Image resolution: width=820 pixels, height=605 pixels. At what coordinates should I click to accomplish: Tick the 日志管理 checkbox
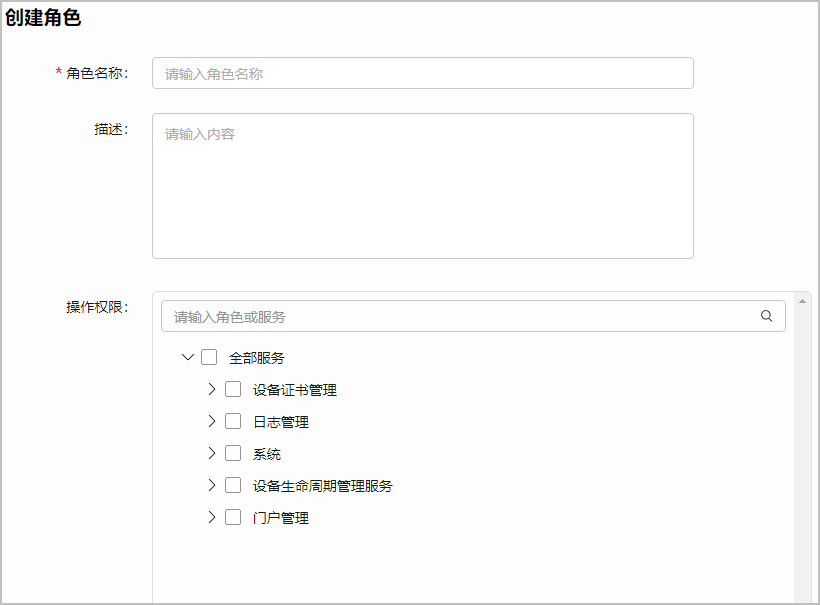pyautogui.click(x=233, y=421)
